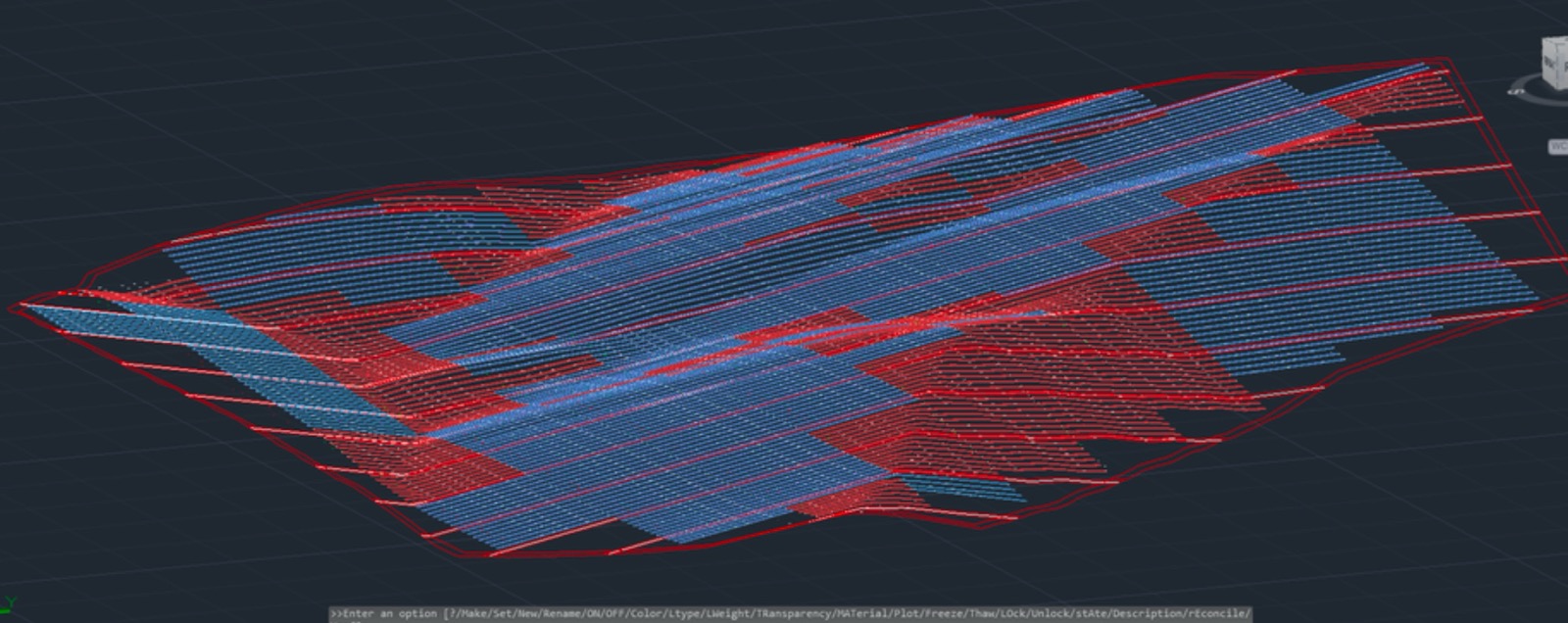
Task: Choose the LOck option in command line
Action: [1012, 613]
